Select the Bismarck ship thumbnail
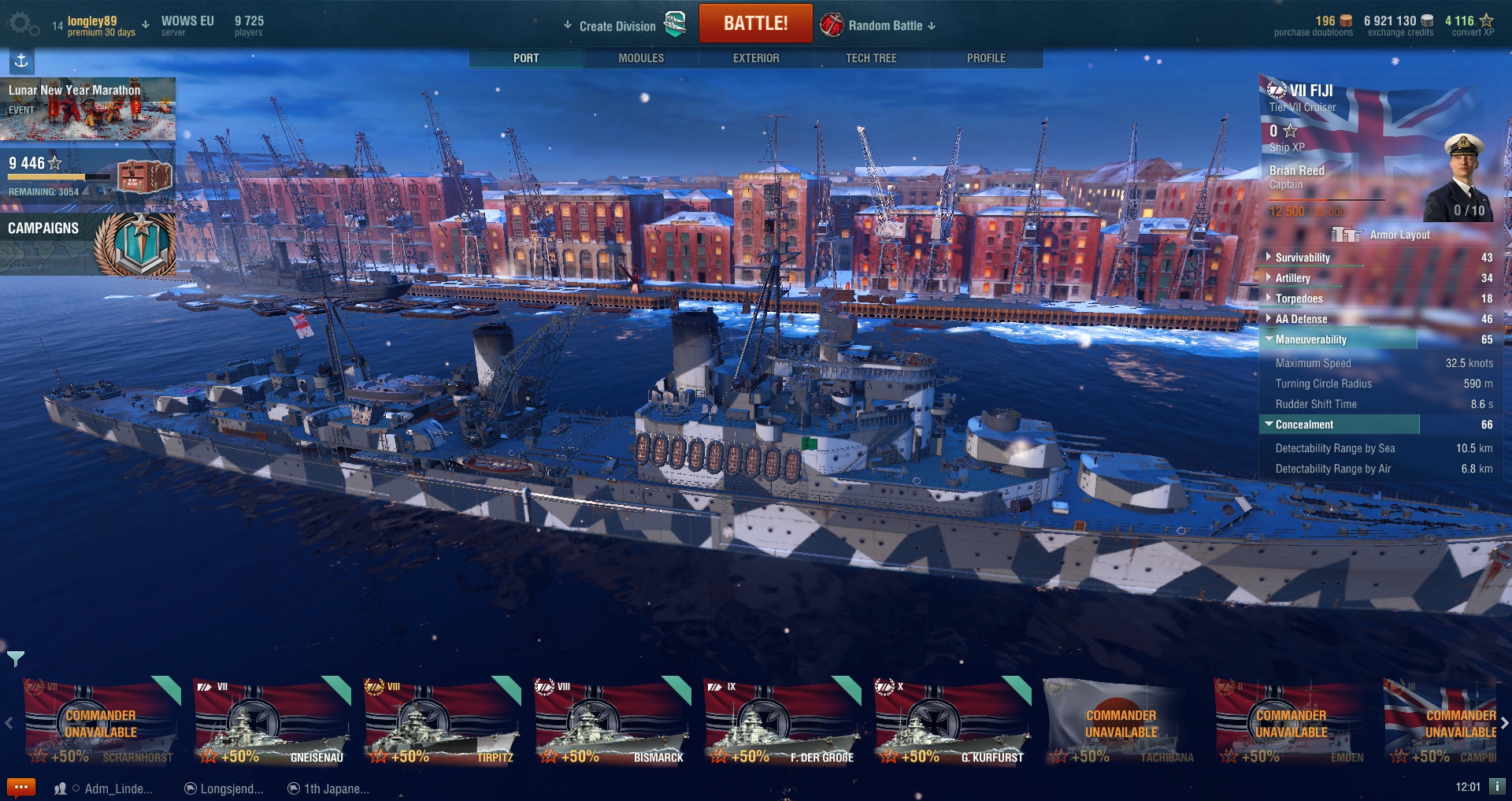1512x801 pixels. [x=612, y=721]
